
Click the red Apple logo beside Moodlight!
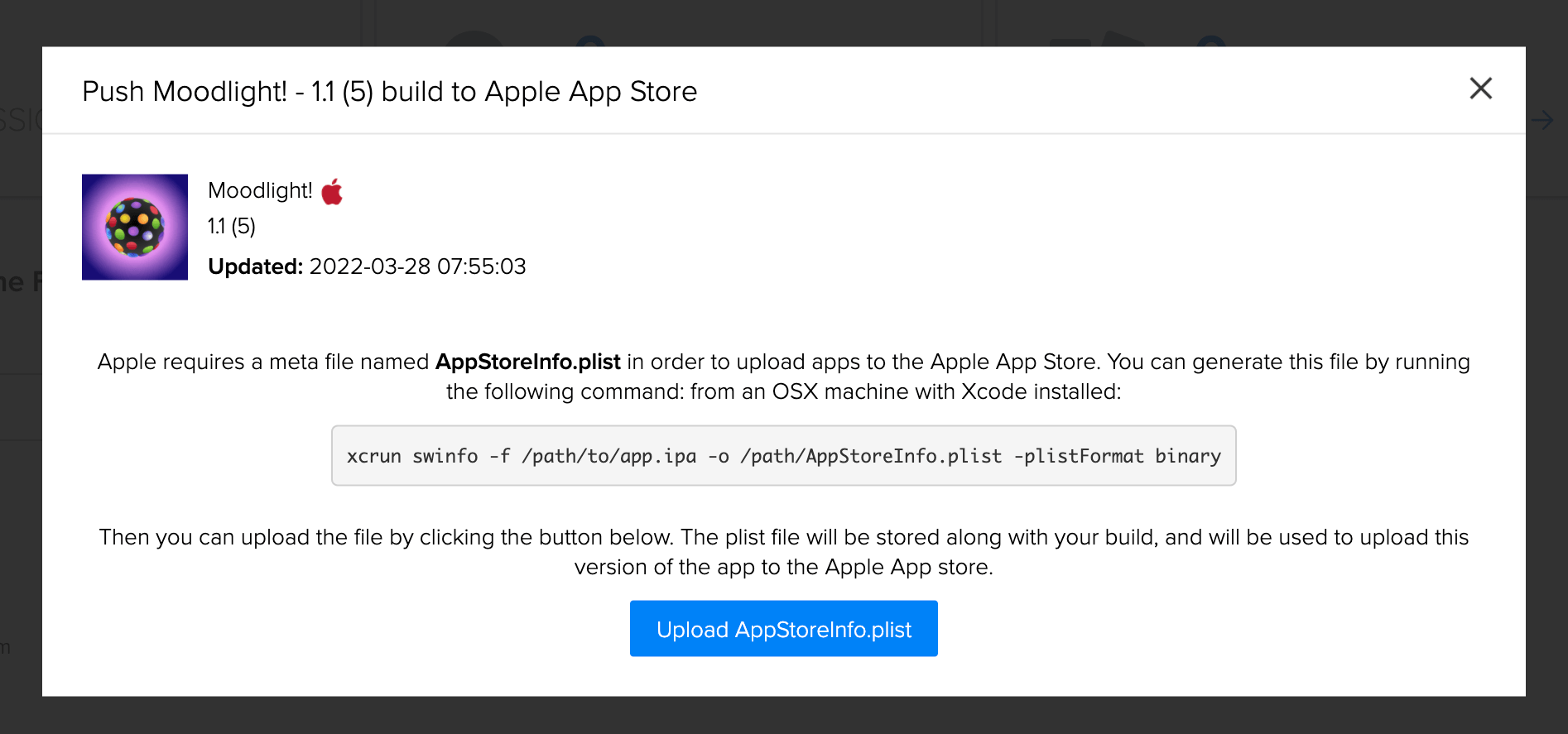click(x=332, y=191)
